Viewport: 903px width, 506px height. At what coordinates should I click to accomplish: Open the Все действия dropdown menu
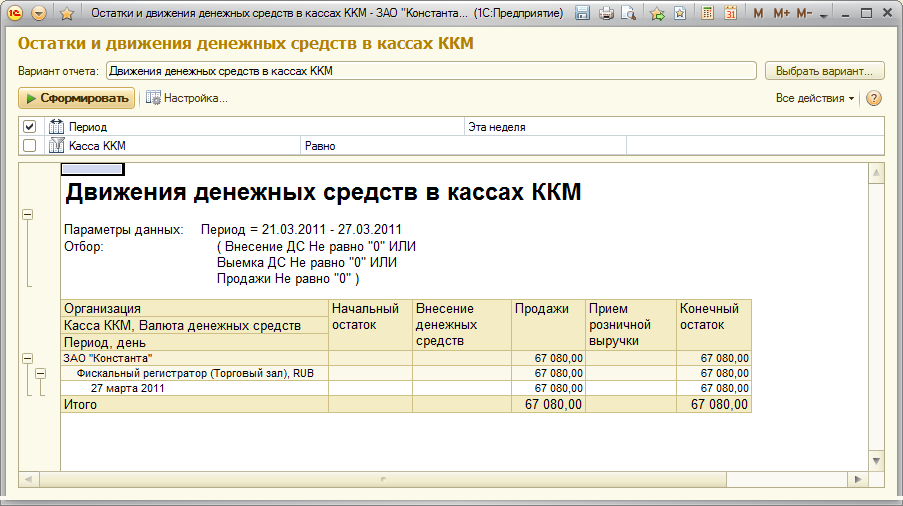click(x=814, y=98)
